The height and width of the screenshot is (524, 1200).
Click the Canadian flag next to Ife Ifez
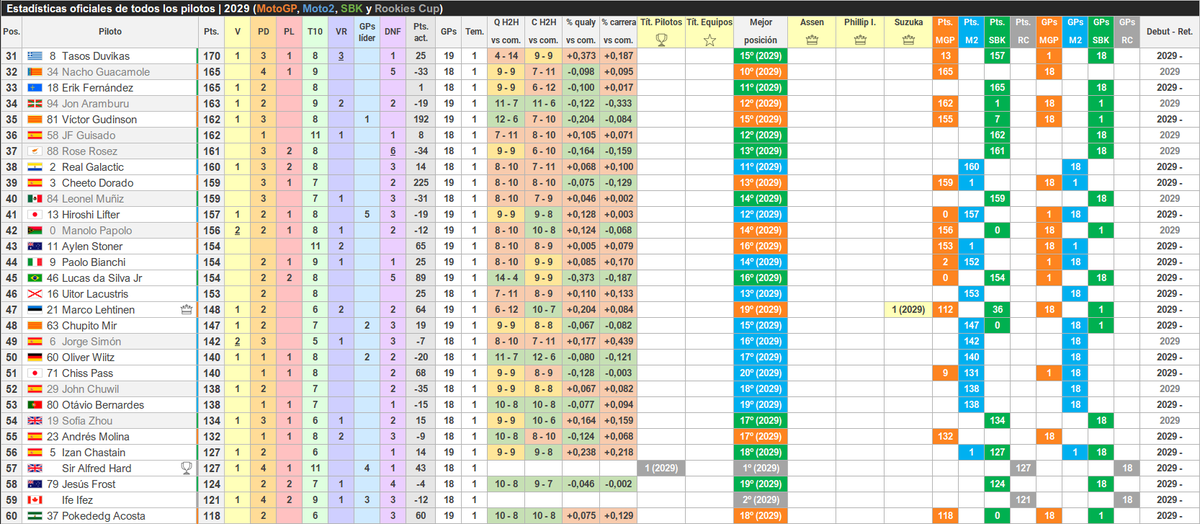click(35, 500)
